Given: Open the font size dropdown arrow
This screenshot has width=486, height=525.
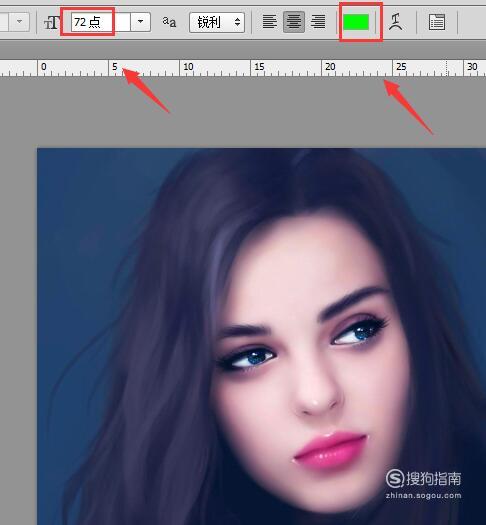Looking at the screenshot, I should [x=141, y=22].
